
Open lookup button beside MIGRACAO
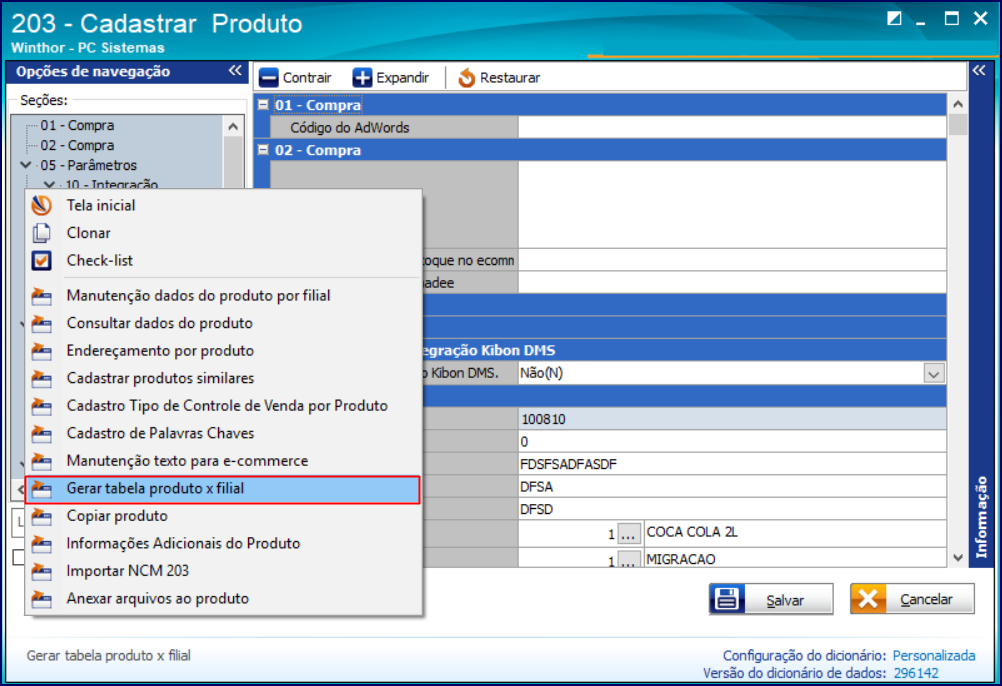(x=629, y=560)
